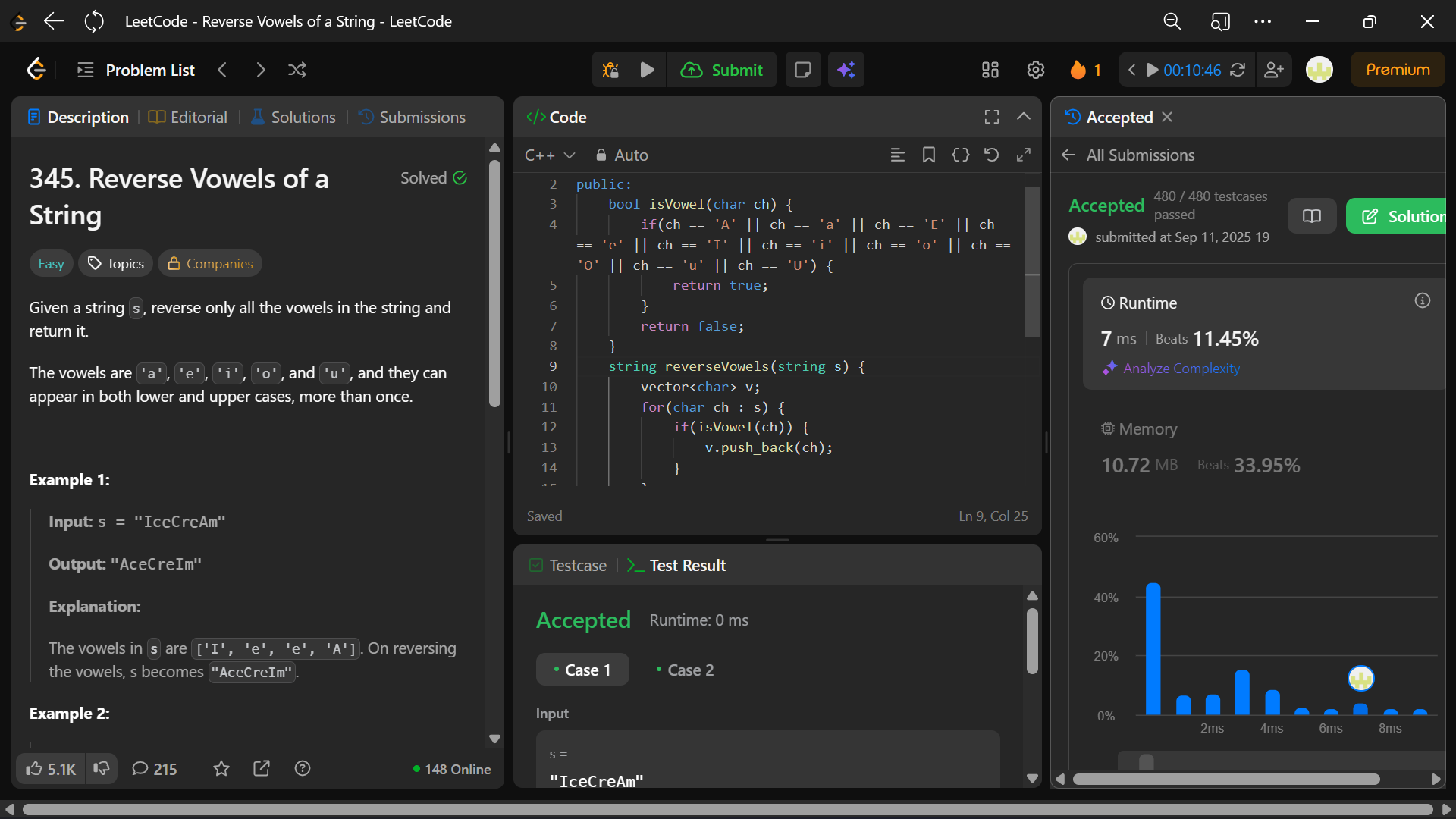The height and width of the screenshot is (819, 1456).
Task: Collapse the Code panel with chevron
Action: (x=1023, y=116)
